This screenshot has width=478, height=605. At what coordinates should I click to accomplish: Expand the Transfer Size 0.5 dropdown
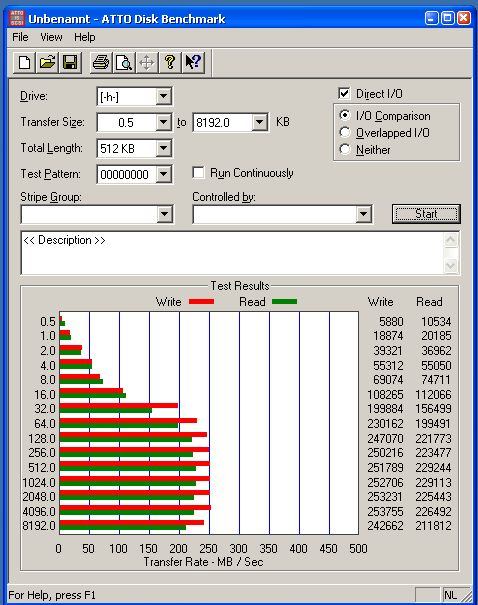coord(164,122)
